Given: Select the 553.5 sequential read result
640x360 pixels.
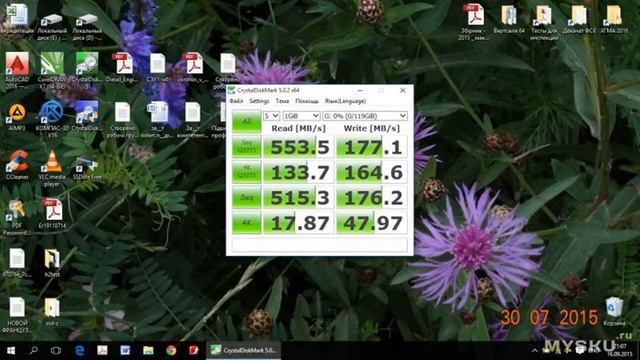Looking at the screenshot, I should (299, 147).
